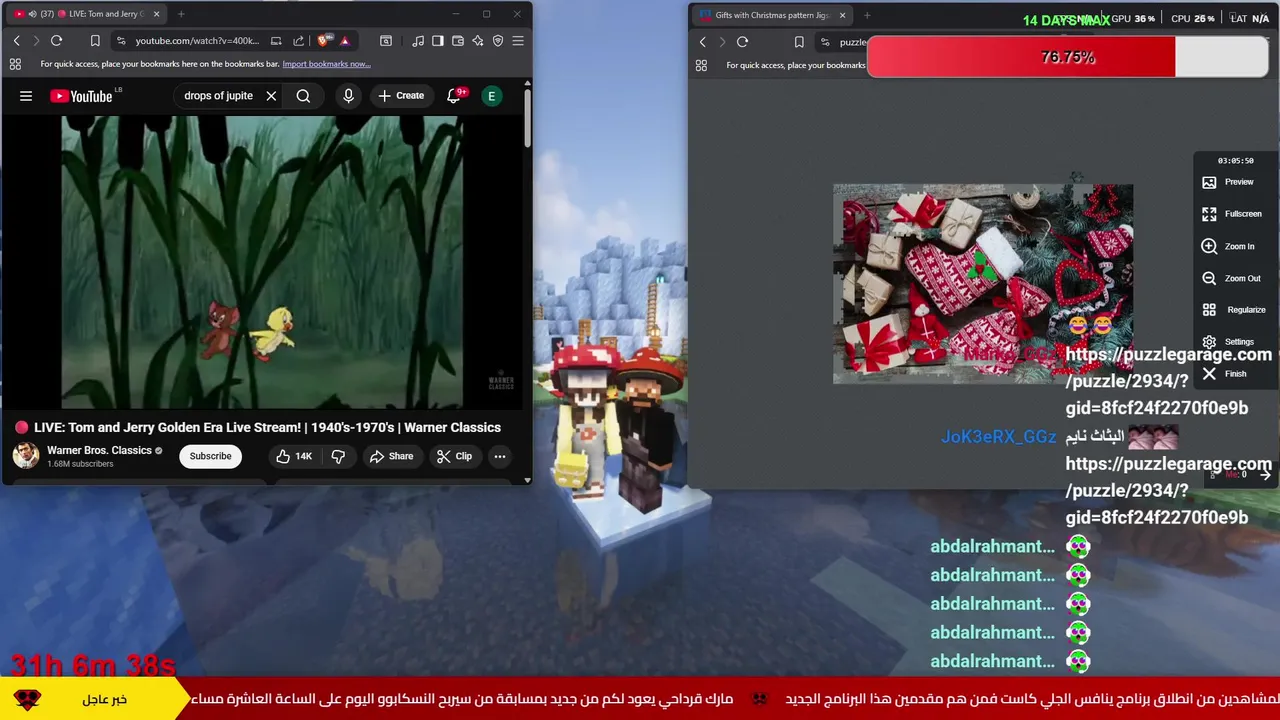Screen dimensions: 1280x720
Task: Open new tab in puzzle browser window
Action: pos(866,15)
